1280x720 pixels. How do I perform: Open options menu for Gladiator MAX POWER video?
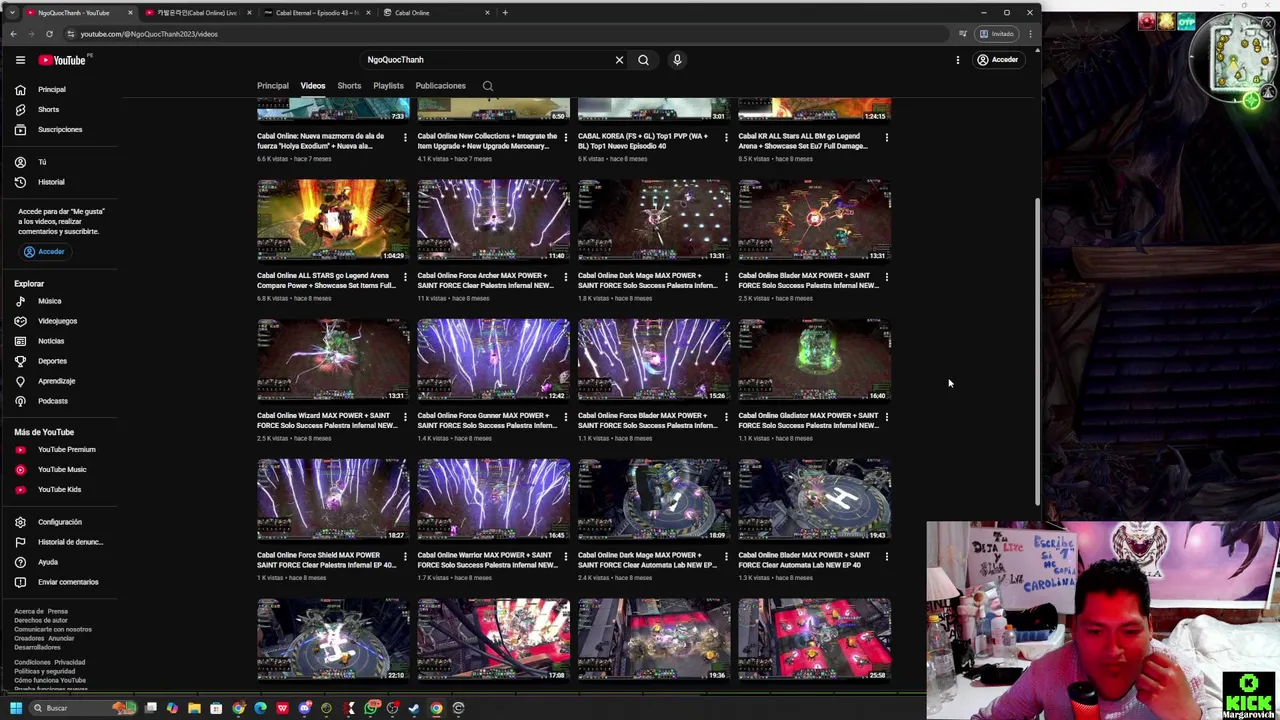click(887, 417)
